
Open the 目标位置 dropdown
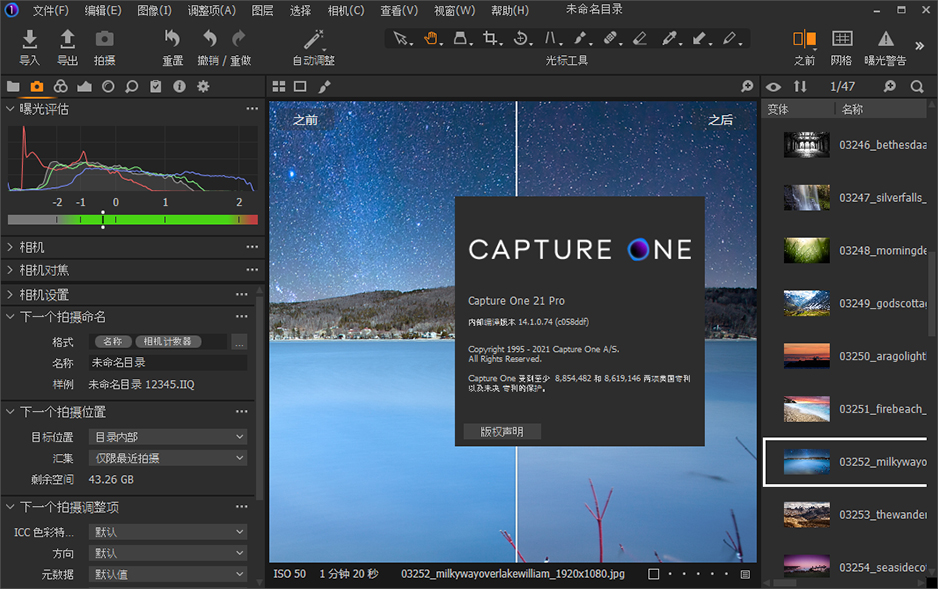coord(167,437)
